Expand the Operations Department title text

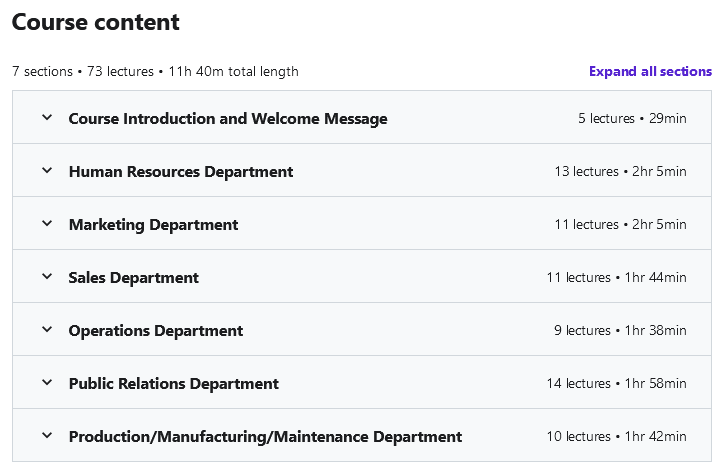(x=156, y=331)
